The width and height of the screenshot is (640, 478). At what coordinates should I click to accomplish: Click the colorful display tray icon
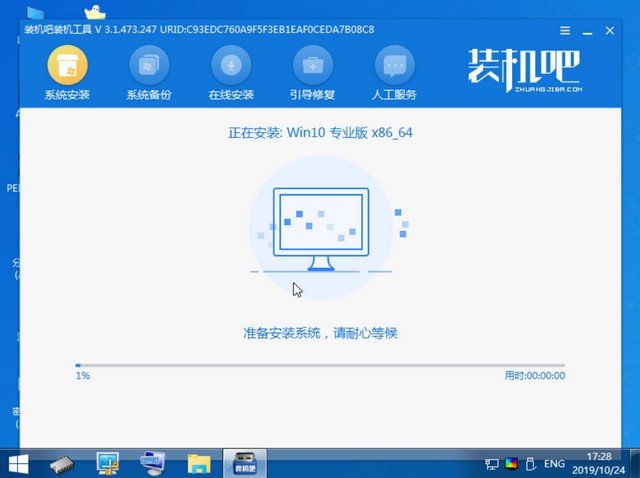coord(511,464)
